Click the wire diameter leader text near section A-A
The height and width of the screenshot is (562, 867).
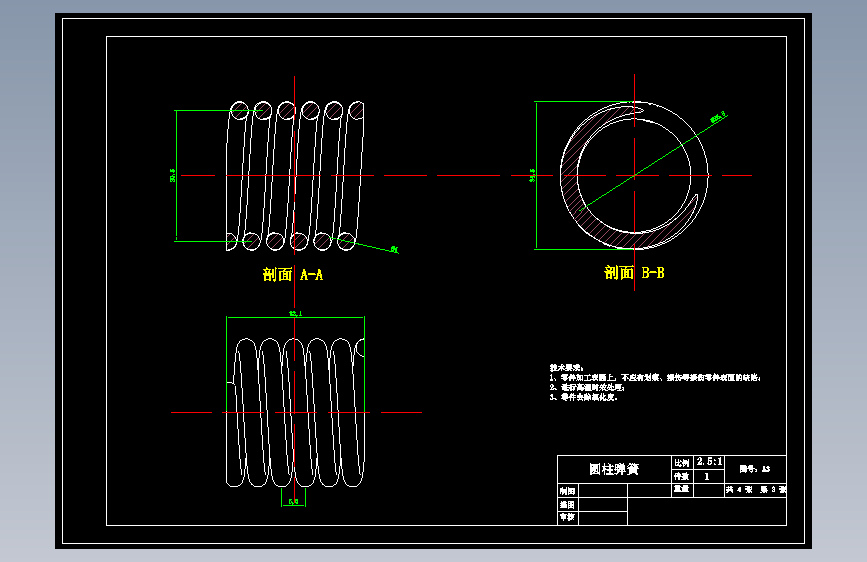[x=394, y=249]
